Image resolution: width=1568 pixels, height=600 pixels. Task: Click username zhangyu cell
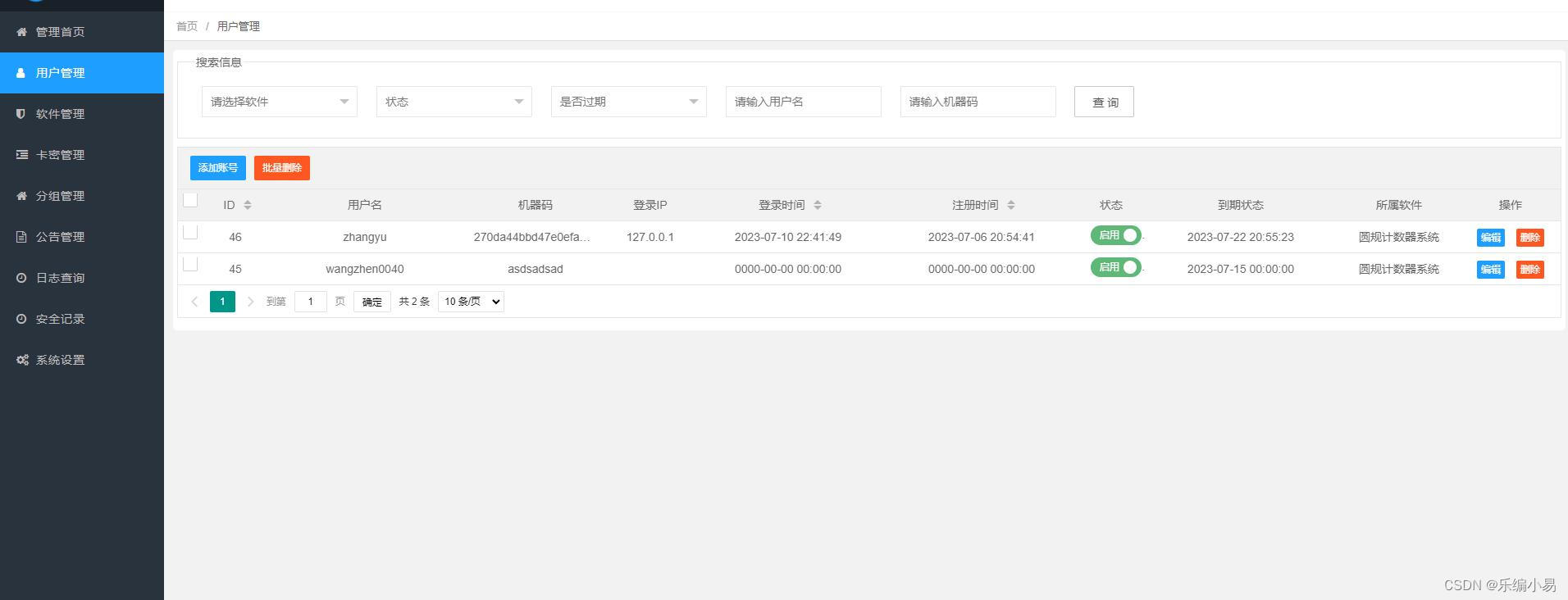365,237
